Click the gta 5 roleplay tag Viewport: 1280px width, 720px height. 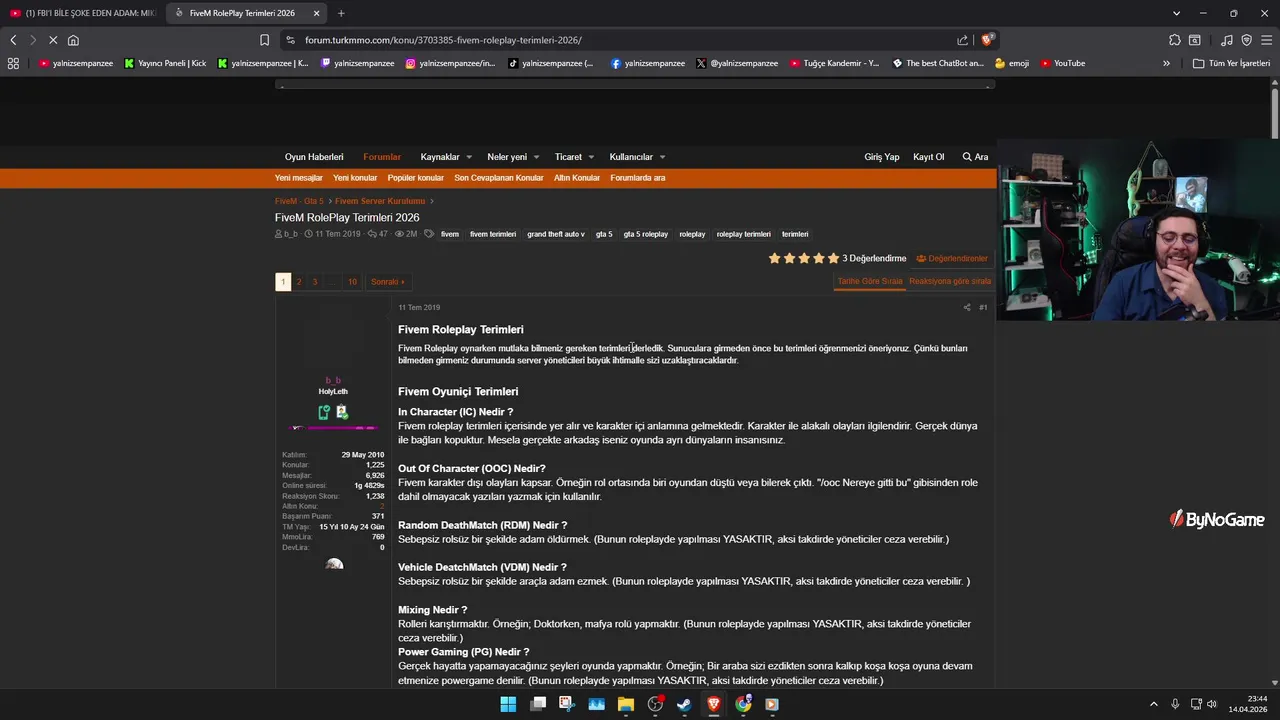[x=646, y=234]
